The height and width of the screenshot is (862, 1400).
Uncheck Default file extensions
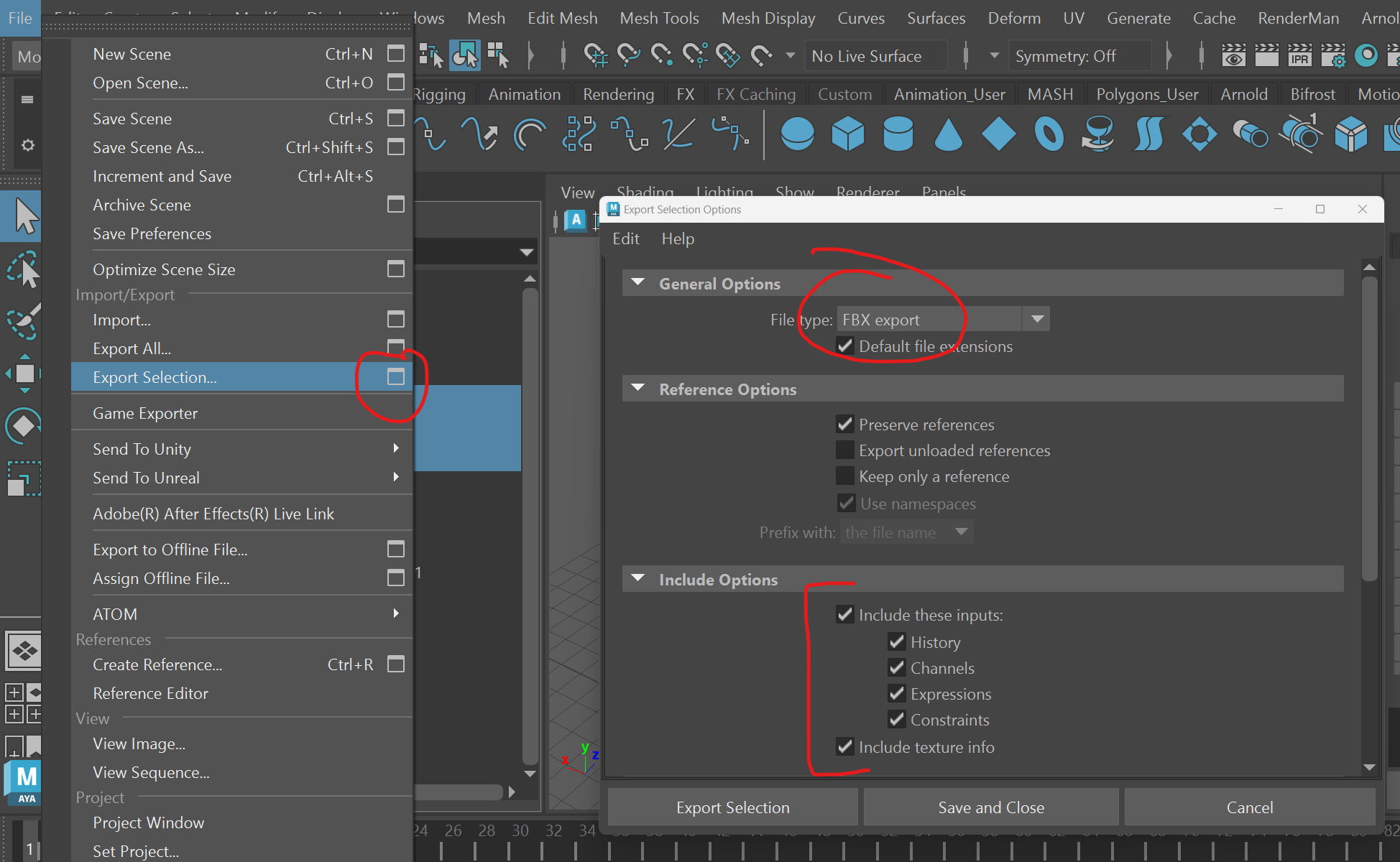pos(845,346)
